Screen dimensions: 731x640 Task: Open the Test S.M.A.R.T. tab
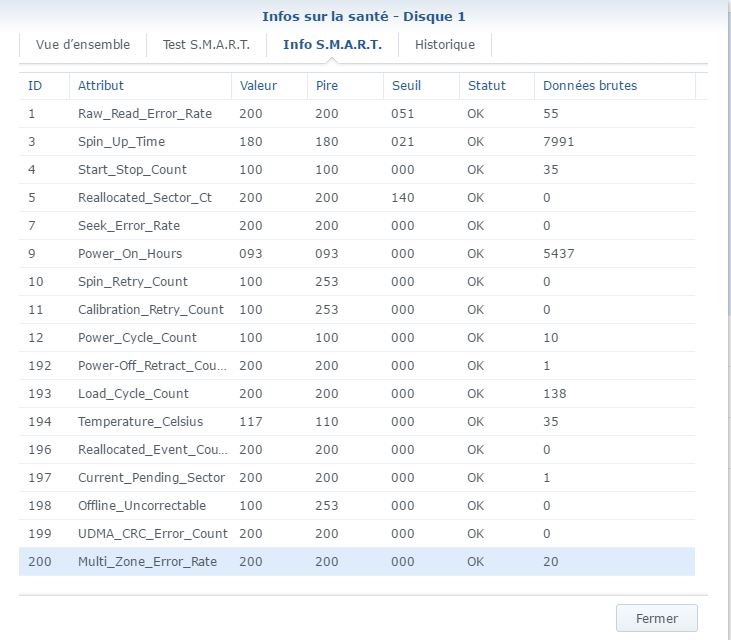tap(206, 45)
